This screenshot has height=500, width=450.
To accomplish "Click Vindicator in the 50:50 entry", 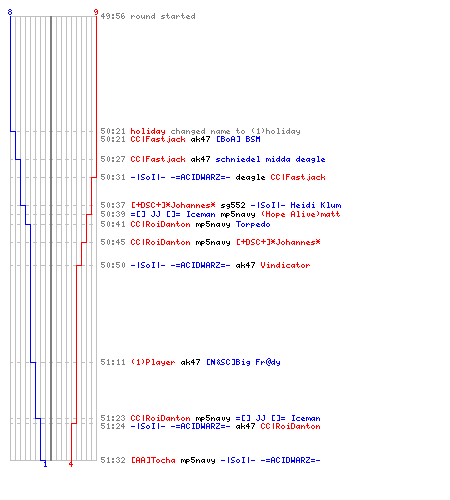I will pos(285,265).
